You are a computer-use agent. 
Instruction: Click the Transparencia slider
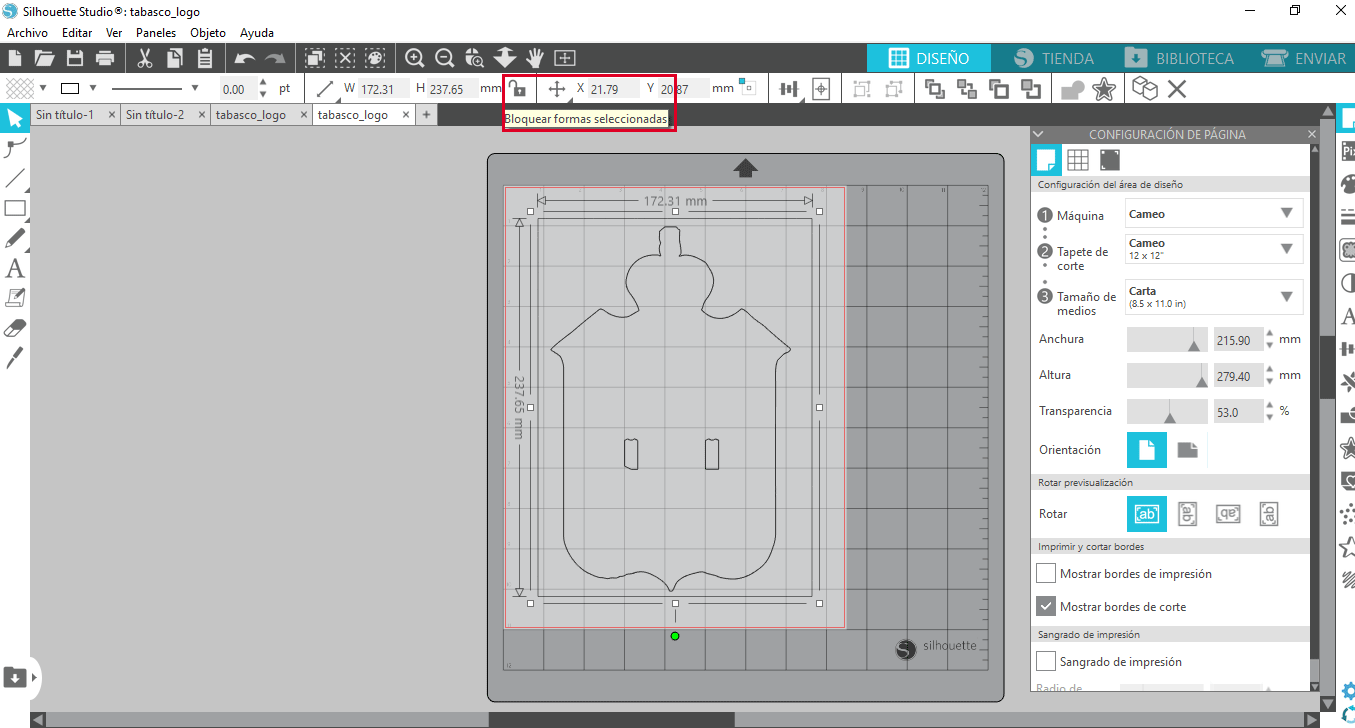pyautogui.click(x=1167, y=411)
